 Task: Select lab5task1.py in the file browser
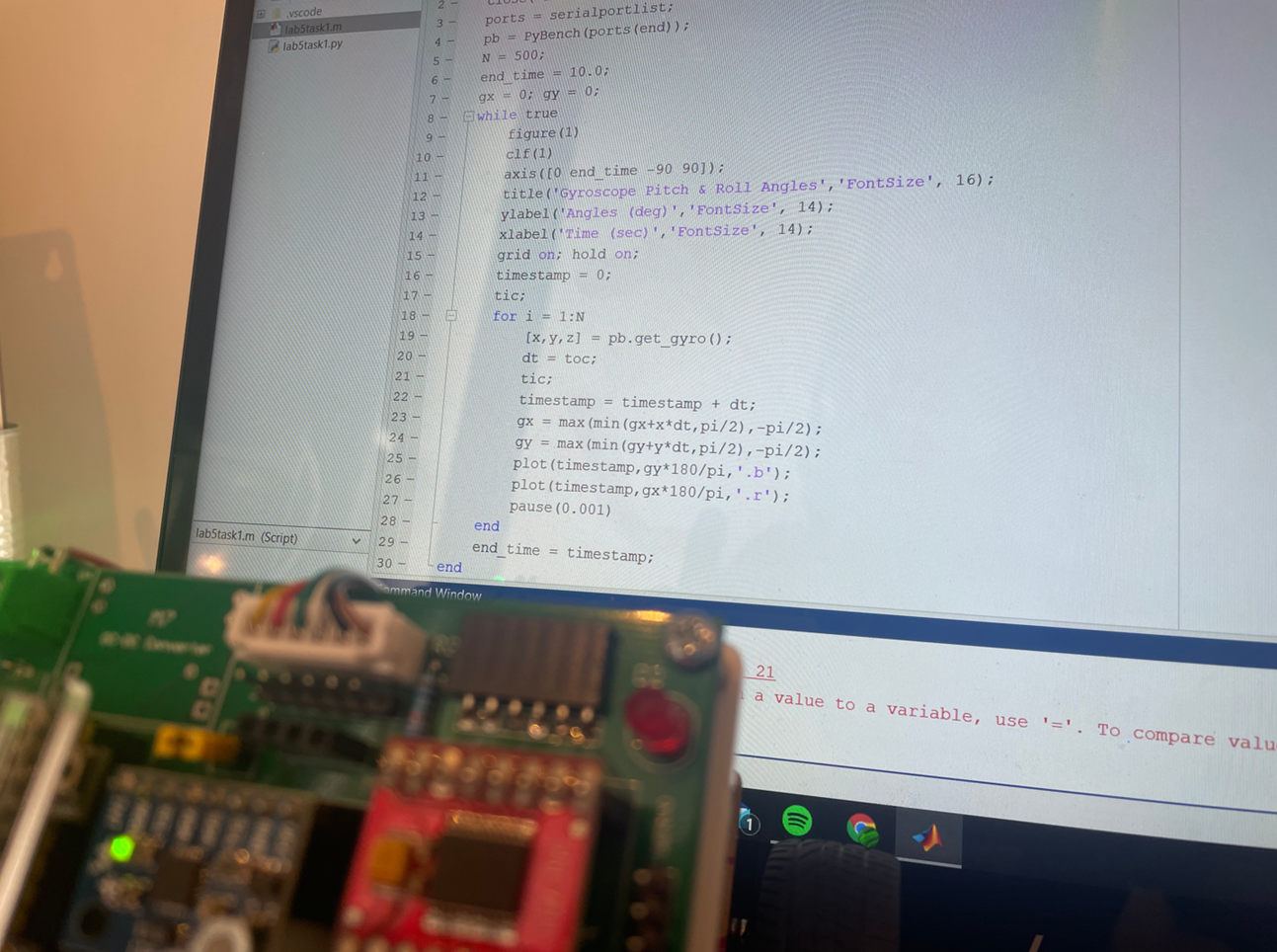tap(313, 45)
